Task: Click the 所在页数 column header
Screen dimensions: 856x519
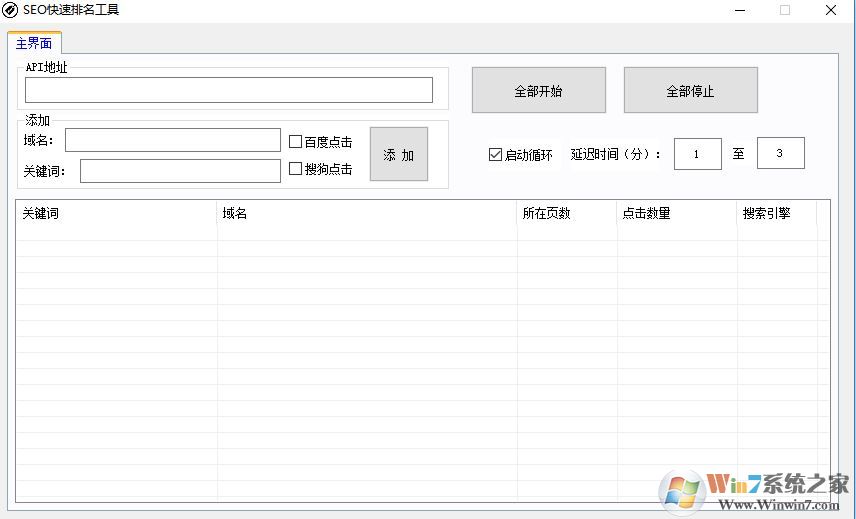Action: 566,213
